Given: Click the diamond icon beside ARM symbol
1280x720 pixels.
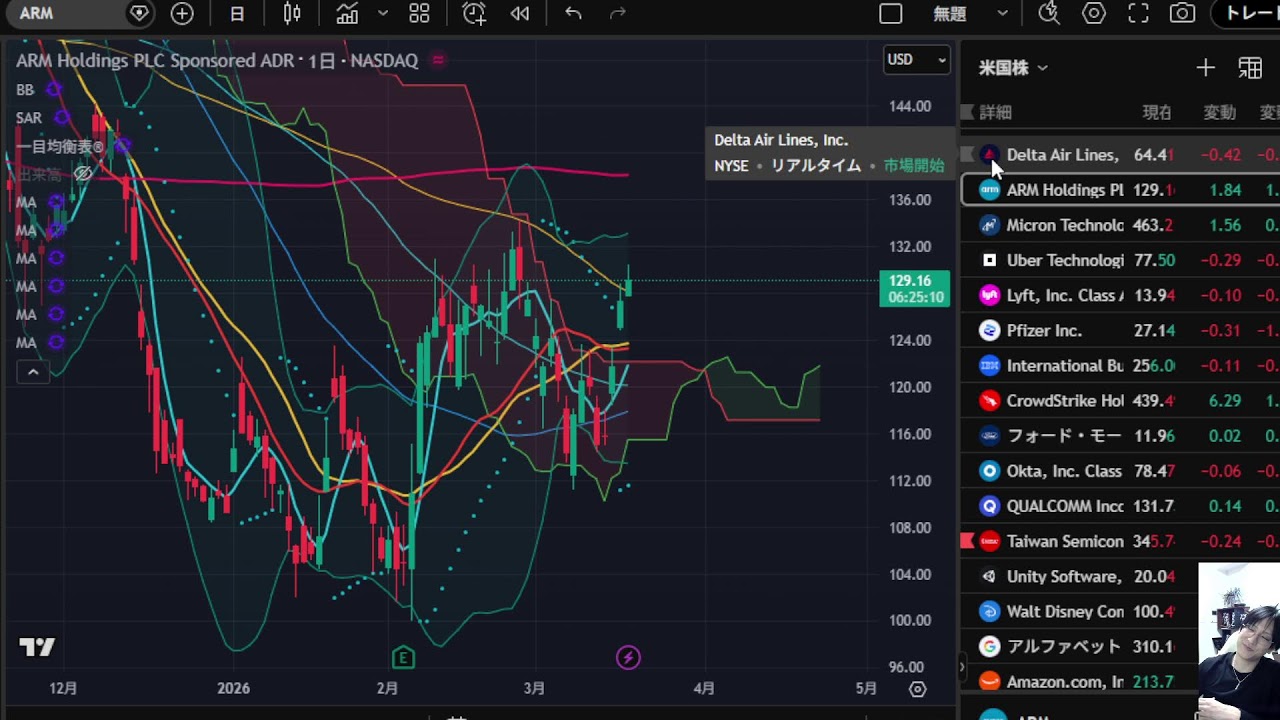Looking at the screenshot, I should pyautogui.click(x=140, y=13).
